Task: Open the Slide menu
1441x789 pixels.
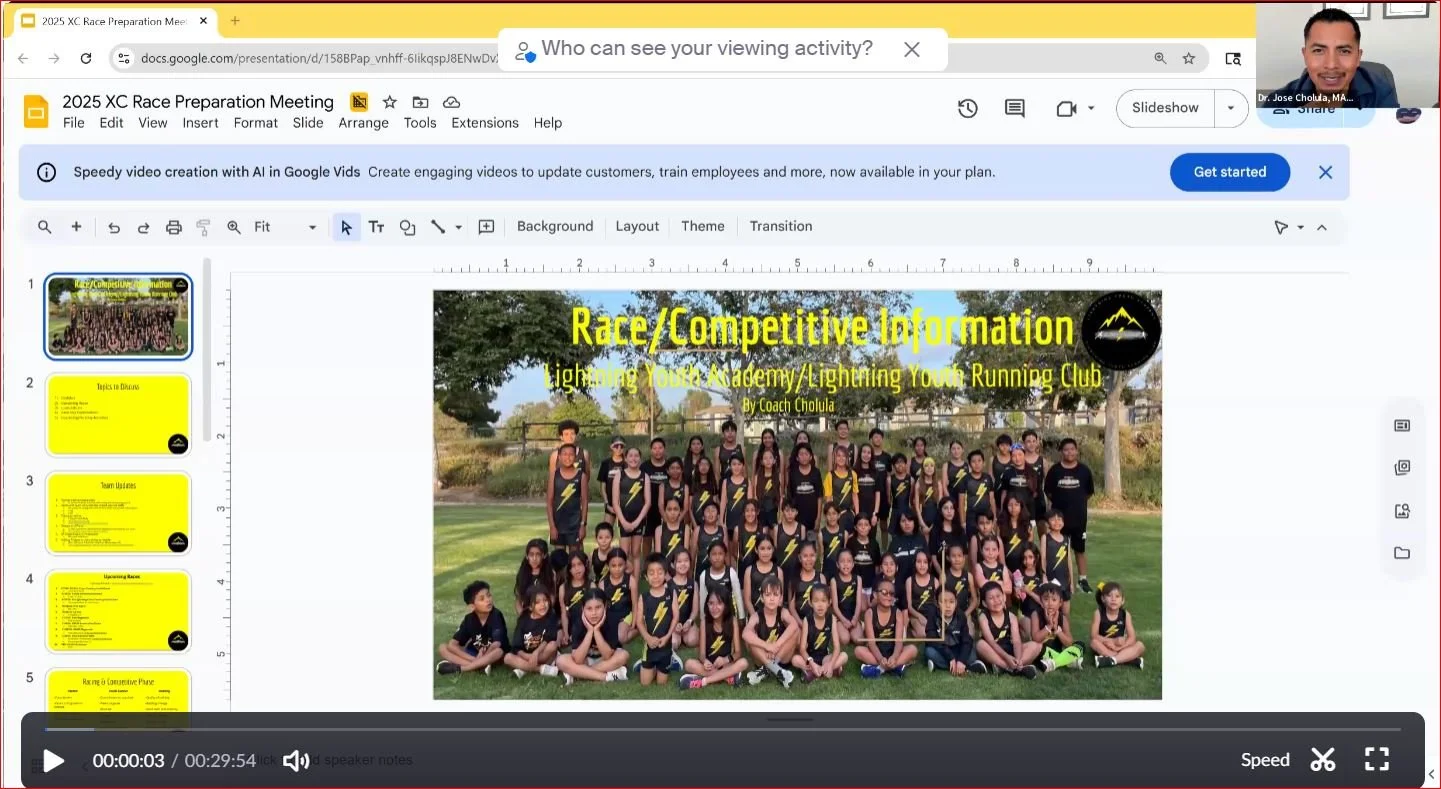Action: click(x=308, y=123)
